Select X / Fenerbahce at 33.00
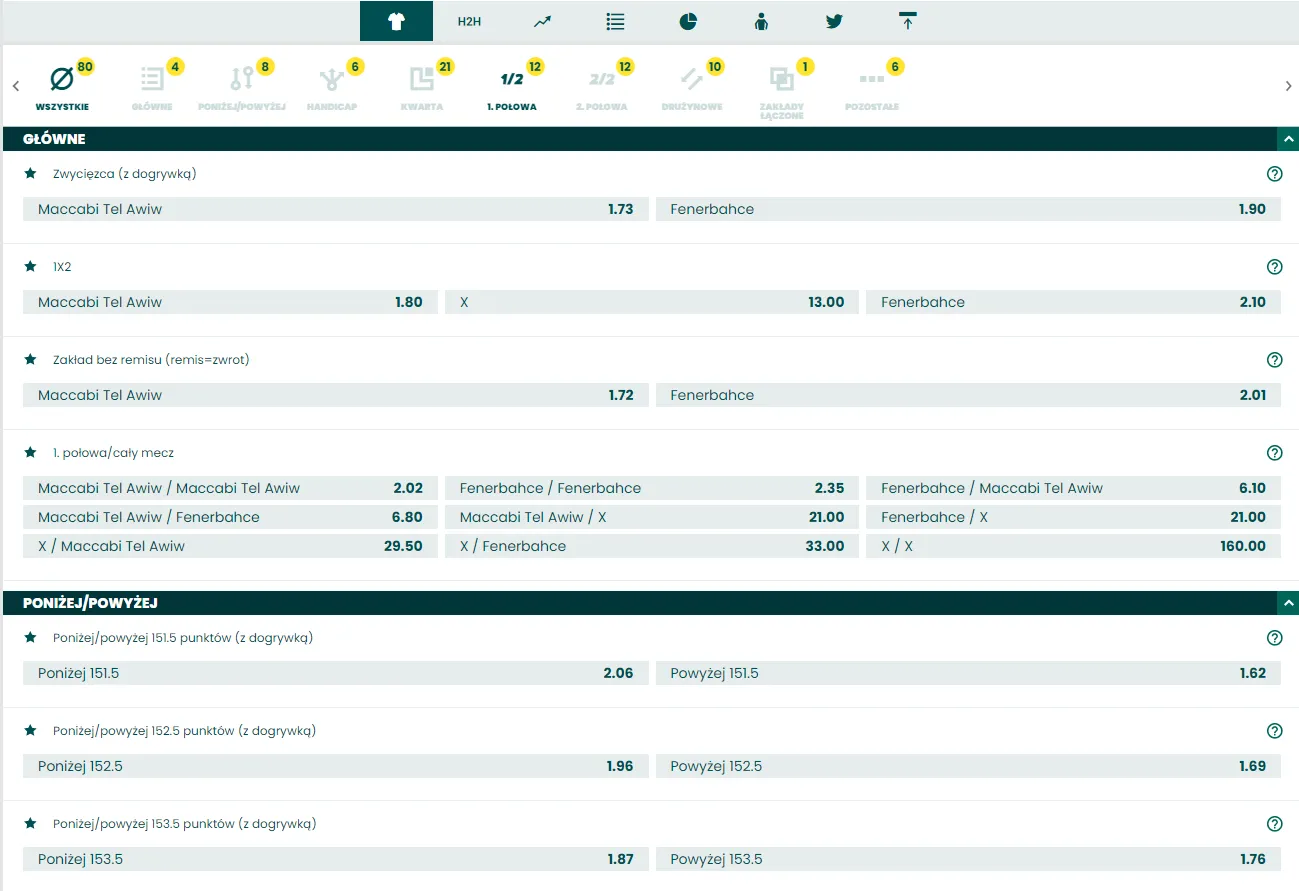The width and height of the screenshot is (1299, 891). (x=652, y=546)
